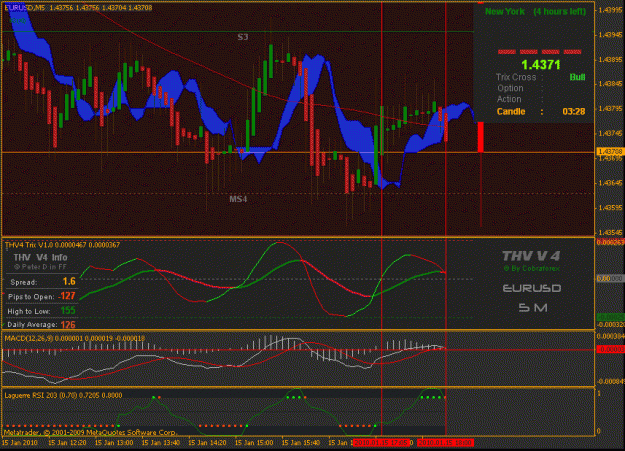
Task: Click the '15 Jan 14:20' time axis label
Action: point(207,443)
